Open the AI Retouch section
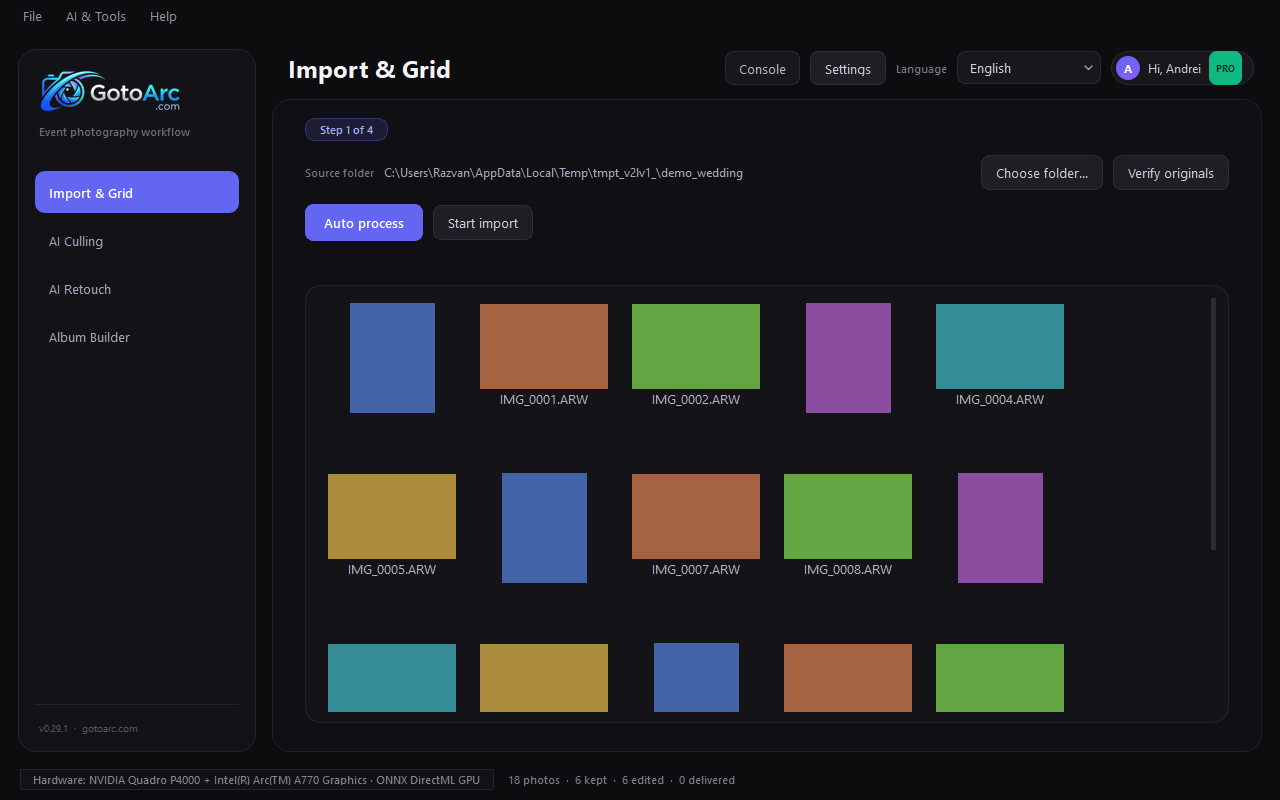This screenshot has width=1280, height=800. [137, 289]
